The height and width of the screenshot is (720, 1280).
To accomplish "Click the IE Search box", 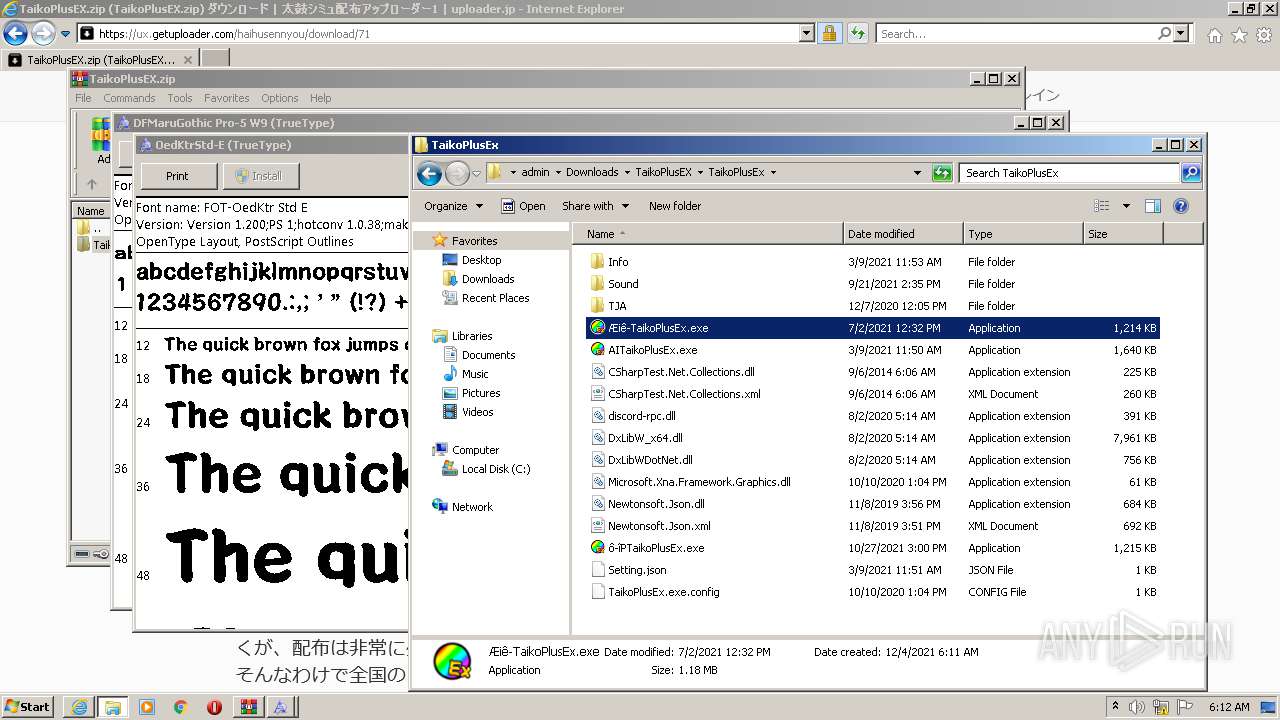I will 1017,34.
